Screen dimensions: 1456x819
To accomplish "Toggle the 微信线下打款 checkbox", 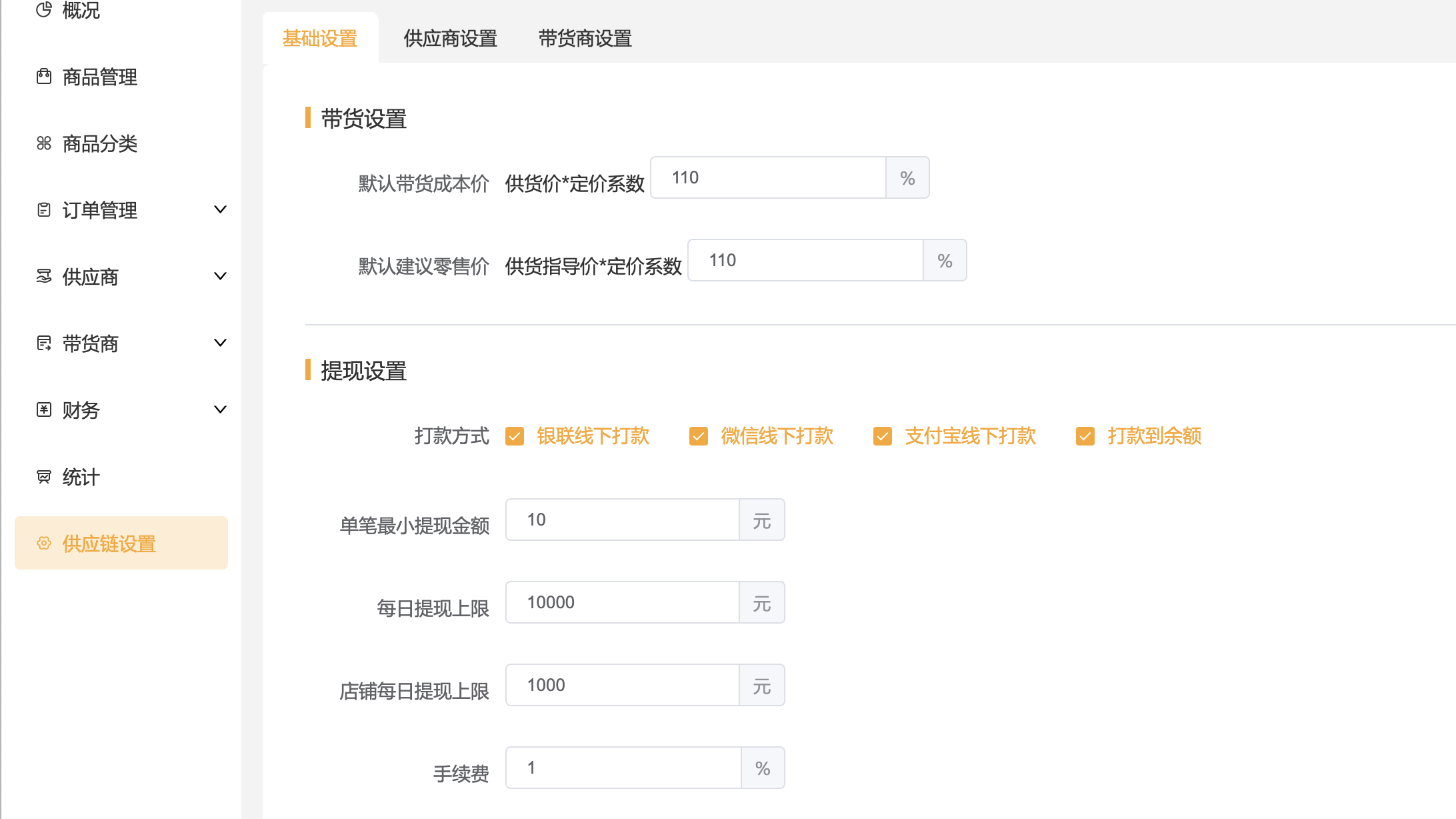I will [699, 436].
